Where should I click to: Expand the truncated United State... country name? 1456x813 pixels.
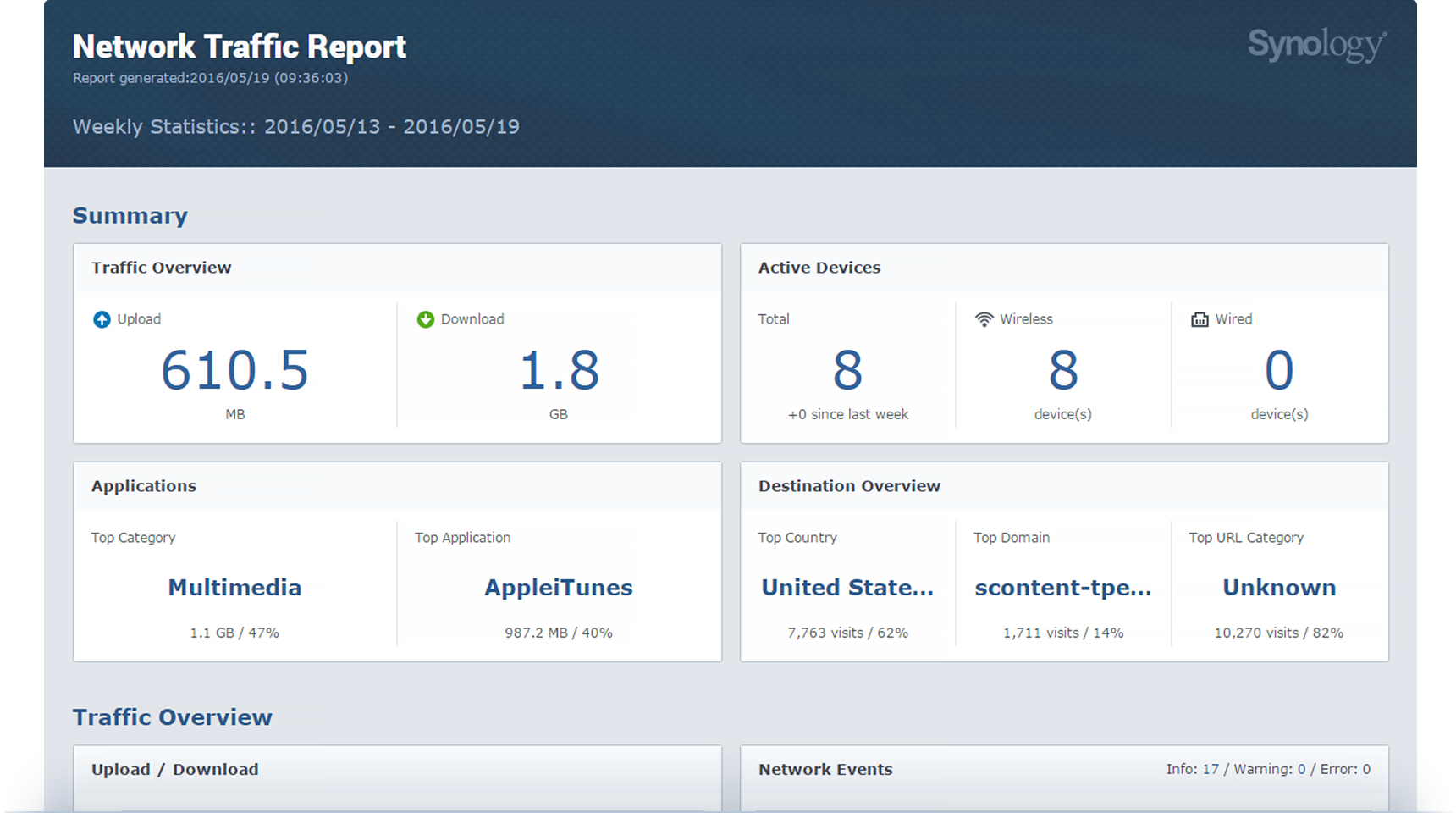coord(847,587)
